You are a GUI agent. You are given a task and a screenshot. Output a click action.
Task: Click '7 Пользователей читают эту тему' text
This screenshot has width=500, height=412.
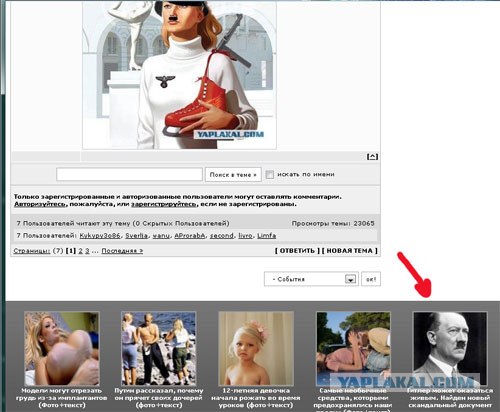click(x=123, y=223)
